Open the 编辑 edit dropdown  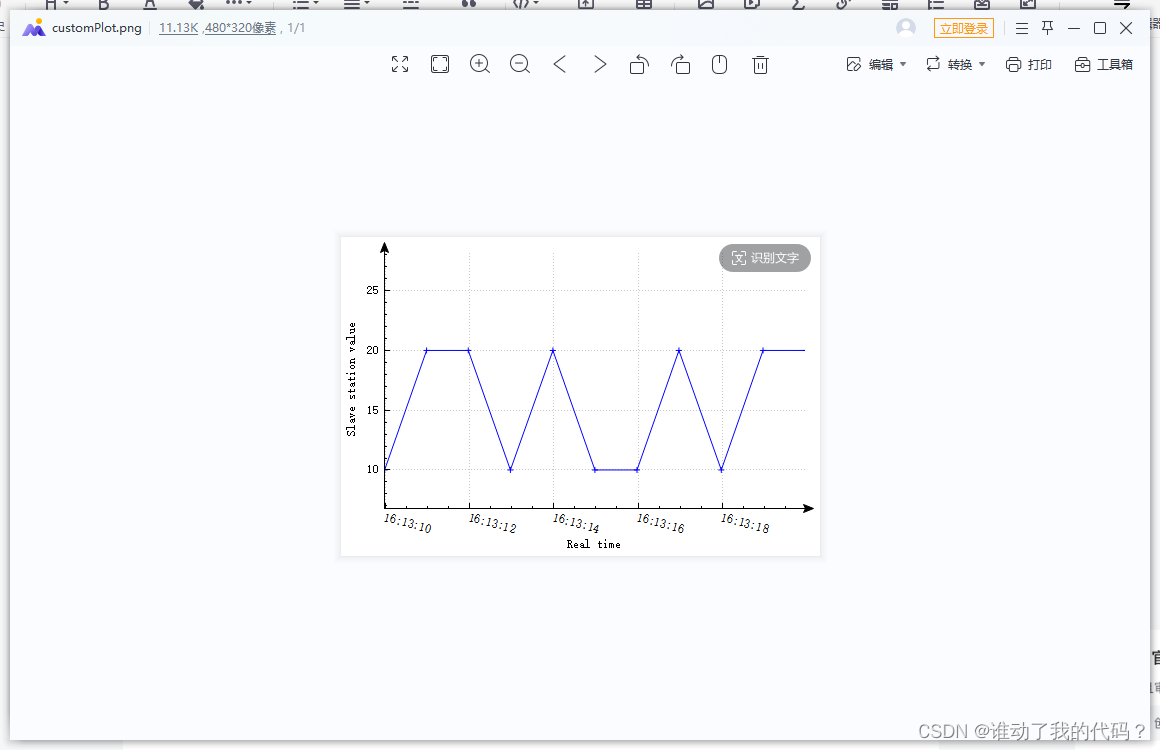click(x=876, y=64)
